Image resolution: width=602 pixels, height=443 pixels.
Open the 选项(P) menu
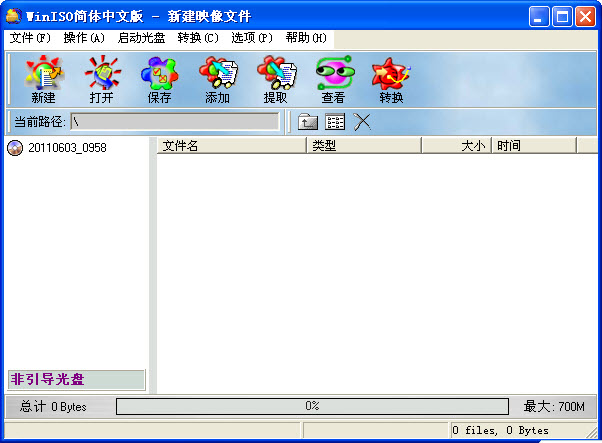click(252, 38)
